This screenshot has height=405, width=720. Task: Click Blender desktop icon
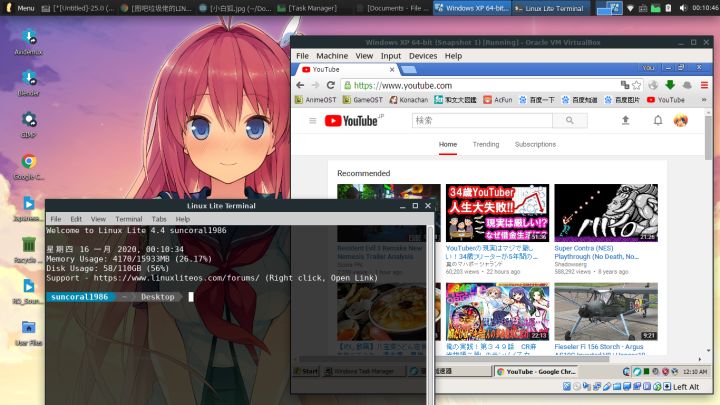(28, 83)
